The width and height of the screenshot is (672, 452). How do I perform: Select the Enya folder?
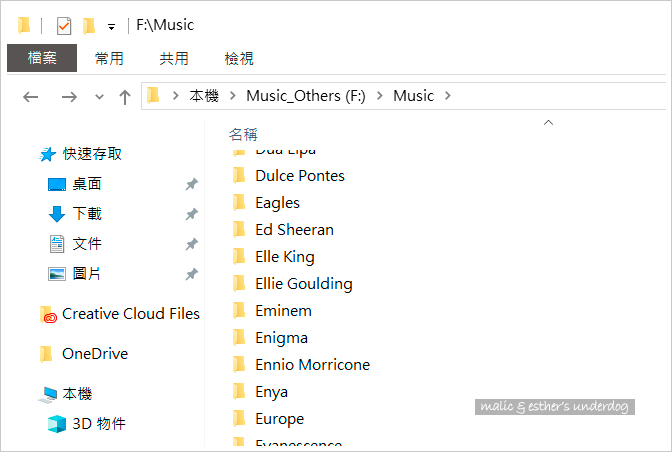point(271,392)
